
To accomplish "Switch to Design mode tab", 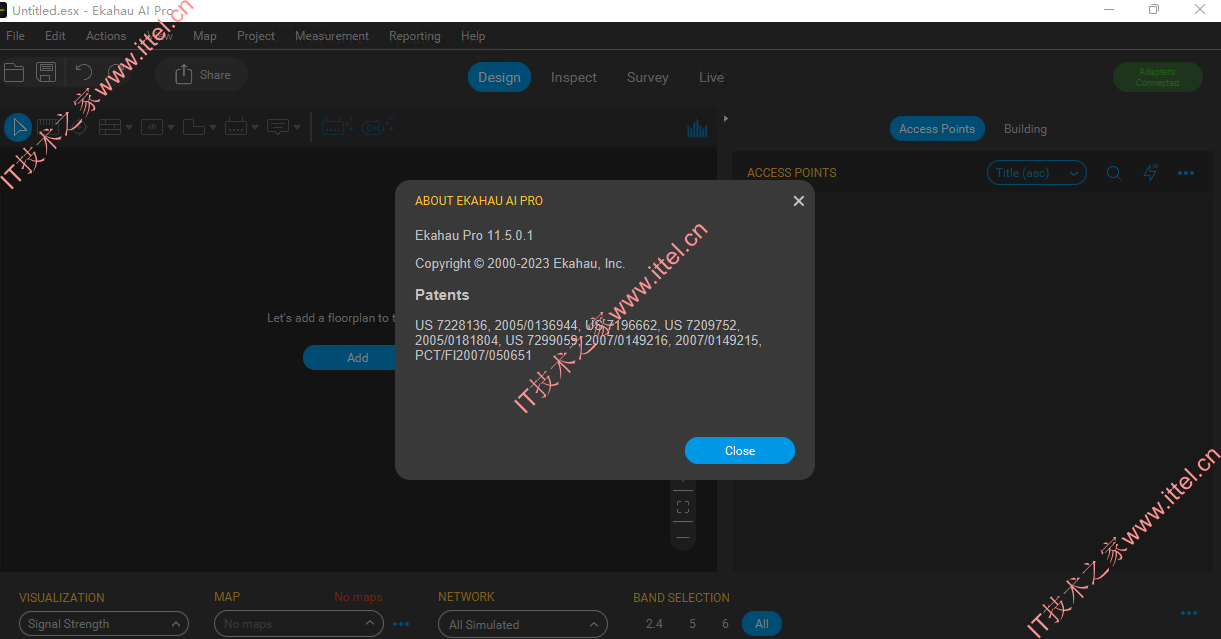I will click(499, 77).
